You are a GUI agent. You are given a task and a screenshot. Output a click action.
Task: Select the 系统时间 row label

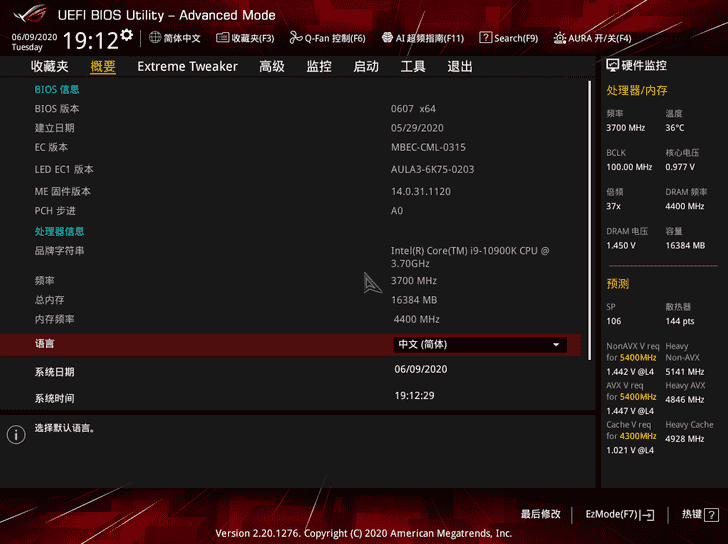[54, 398]
